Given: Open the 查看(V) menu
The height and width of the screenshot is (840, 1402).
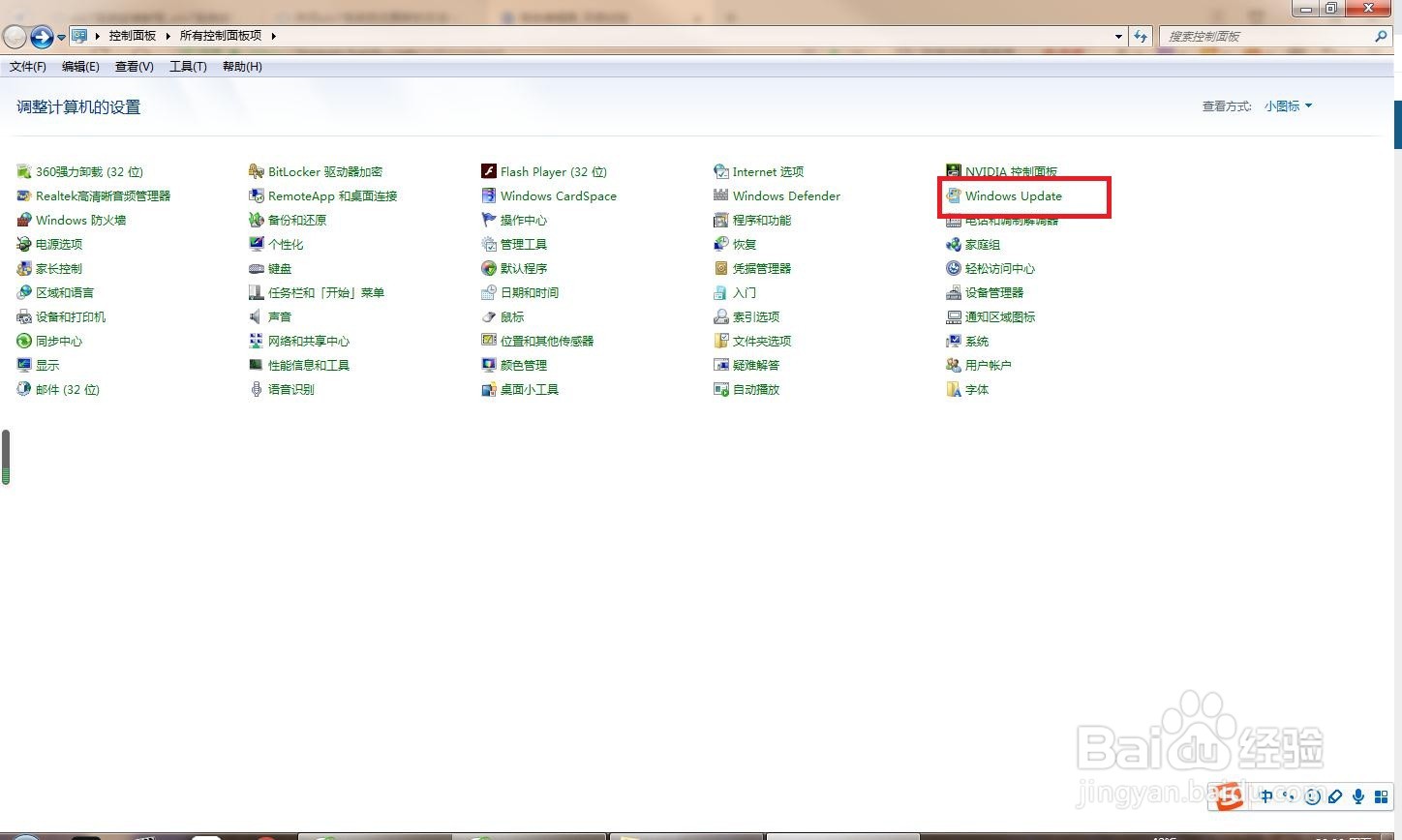Looking at the screenshot, I should pyautogui.click(x=134, y=67).
